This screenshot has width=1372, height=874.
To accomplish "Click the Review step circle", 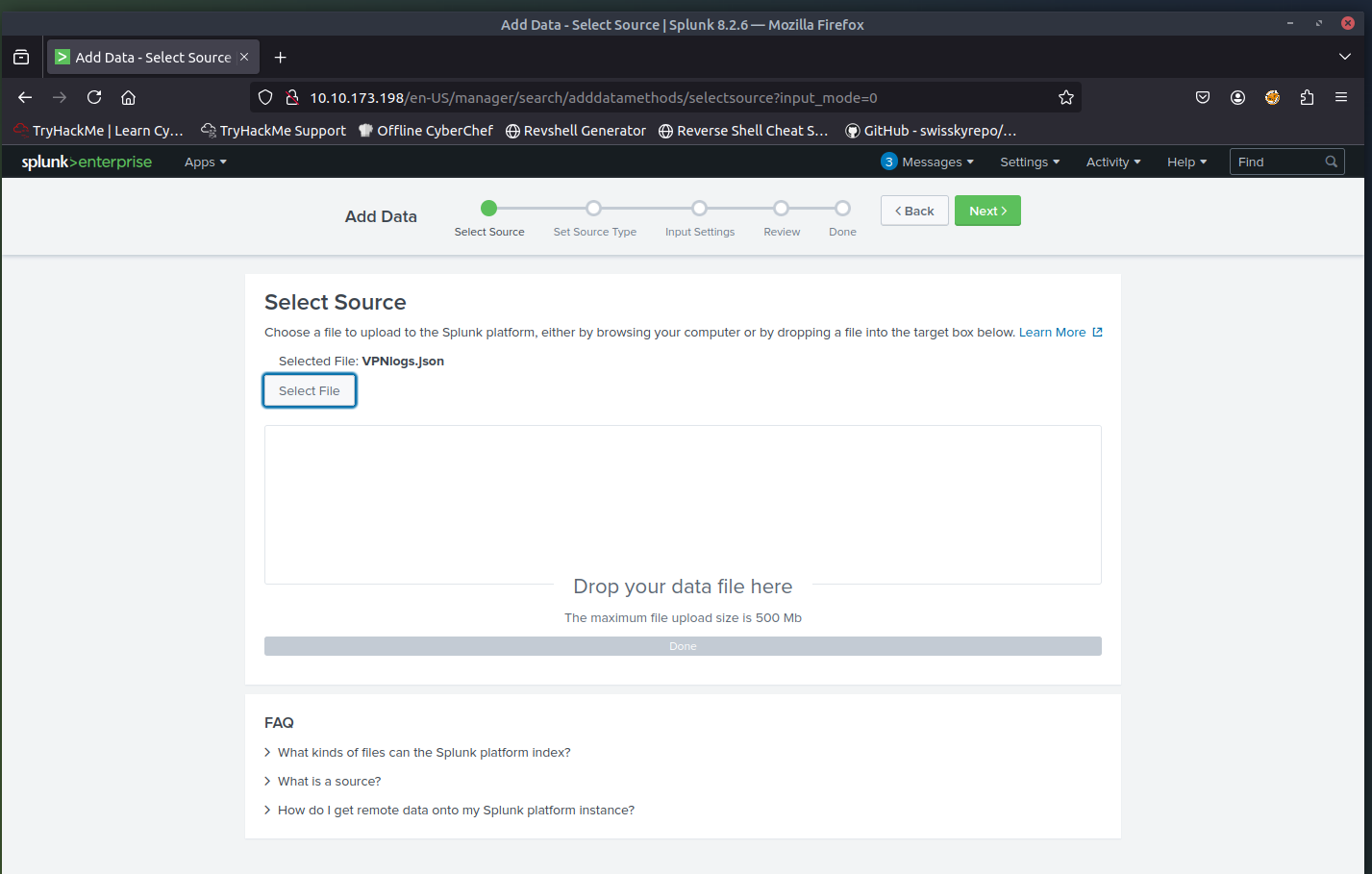I will tap(781, 208).
